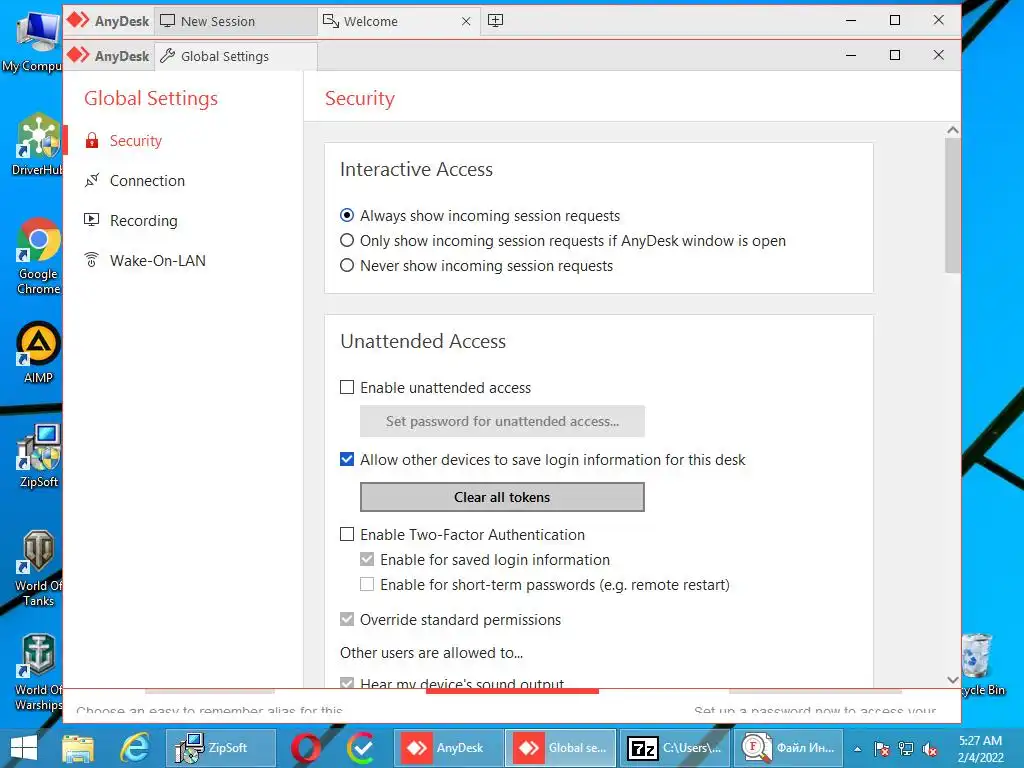Click the monitor icon on New Session tab
Screen dimensions: 1024x768
coord(168,21)
